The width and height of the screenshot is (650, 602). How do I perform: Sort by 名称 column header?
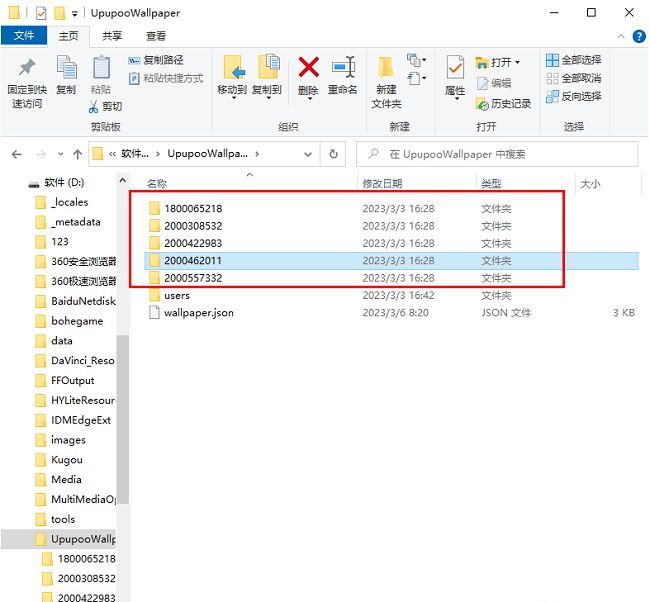[157, 184]
